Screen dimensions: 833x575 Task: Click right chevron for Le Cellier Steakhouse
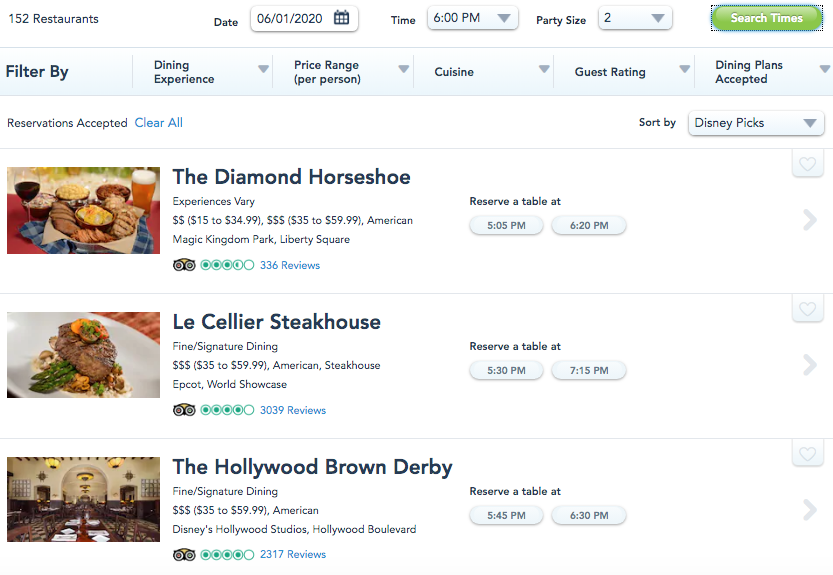810,365
